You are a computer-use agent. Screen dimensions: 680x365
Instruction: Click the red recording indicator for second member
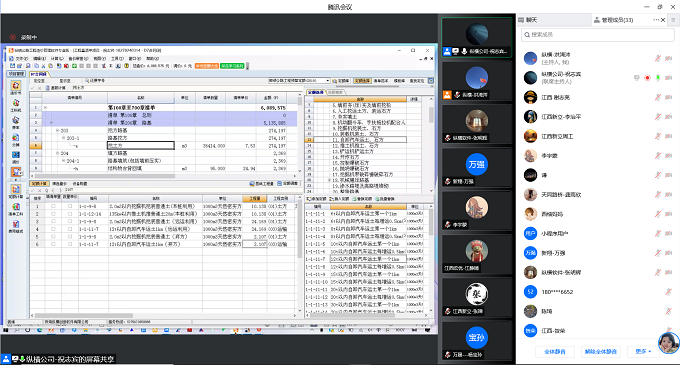coord(647,78)
